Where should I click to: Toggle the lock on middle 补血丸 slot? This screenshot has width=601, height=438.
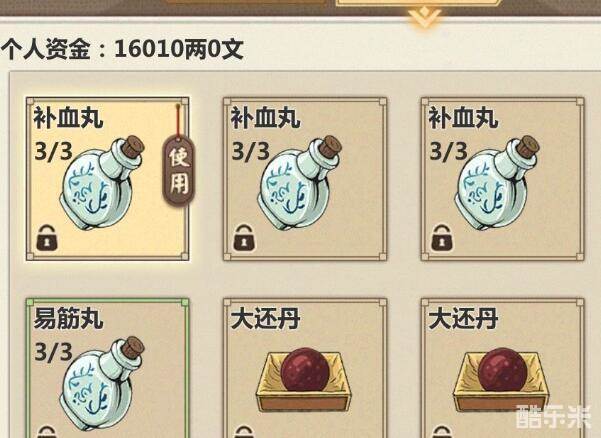click(x=245, y=238)
